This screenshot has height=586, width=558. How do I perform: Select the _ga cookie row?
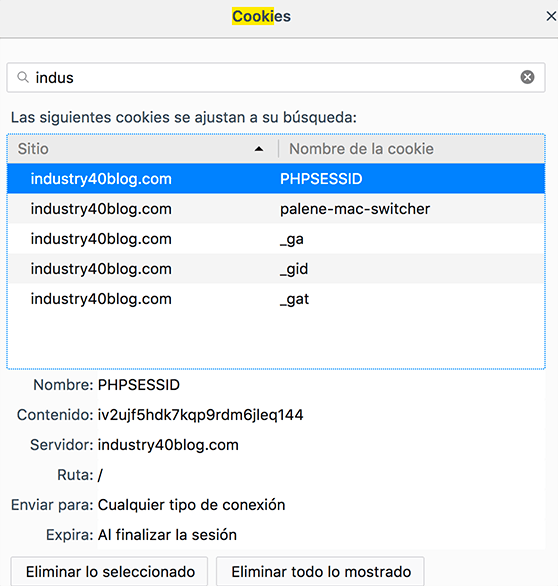pos(276,238)
